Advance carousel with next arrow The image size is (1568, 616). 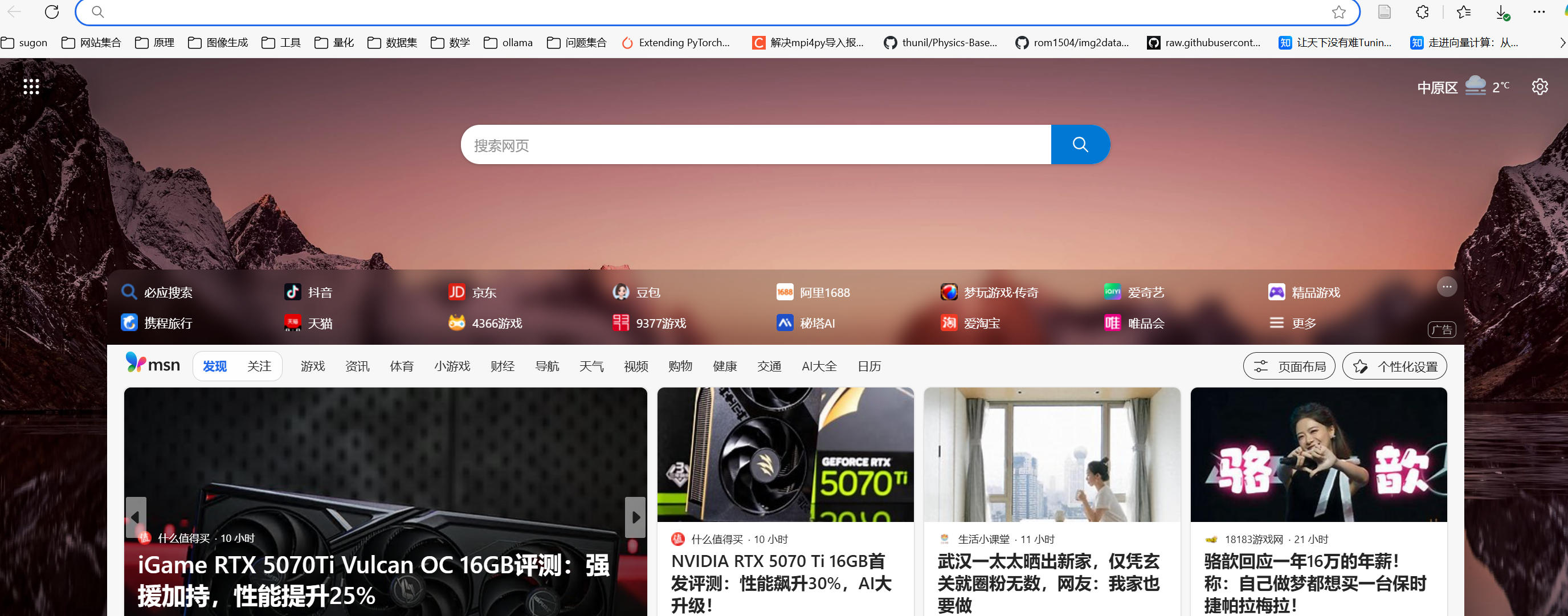pyautogui.click(x=635, y=517)
